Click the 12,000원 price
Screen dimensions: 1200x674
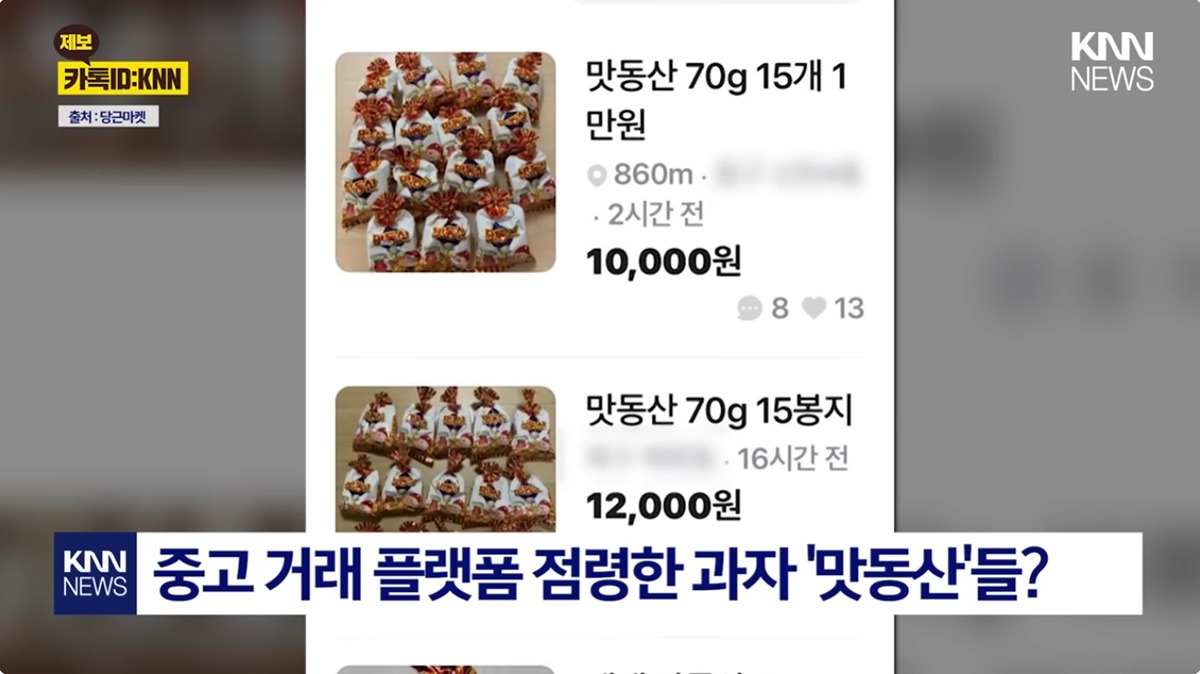tap(663, 506)
